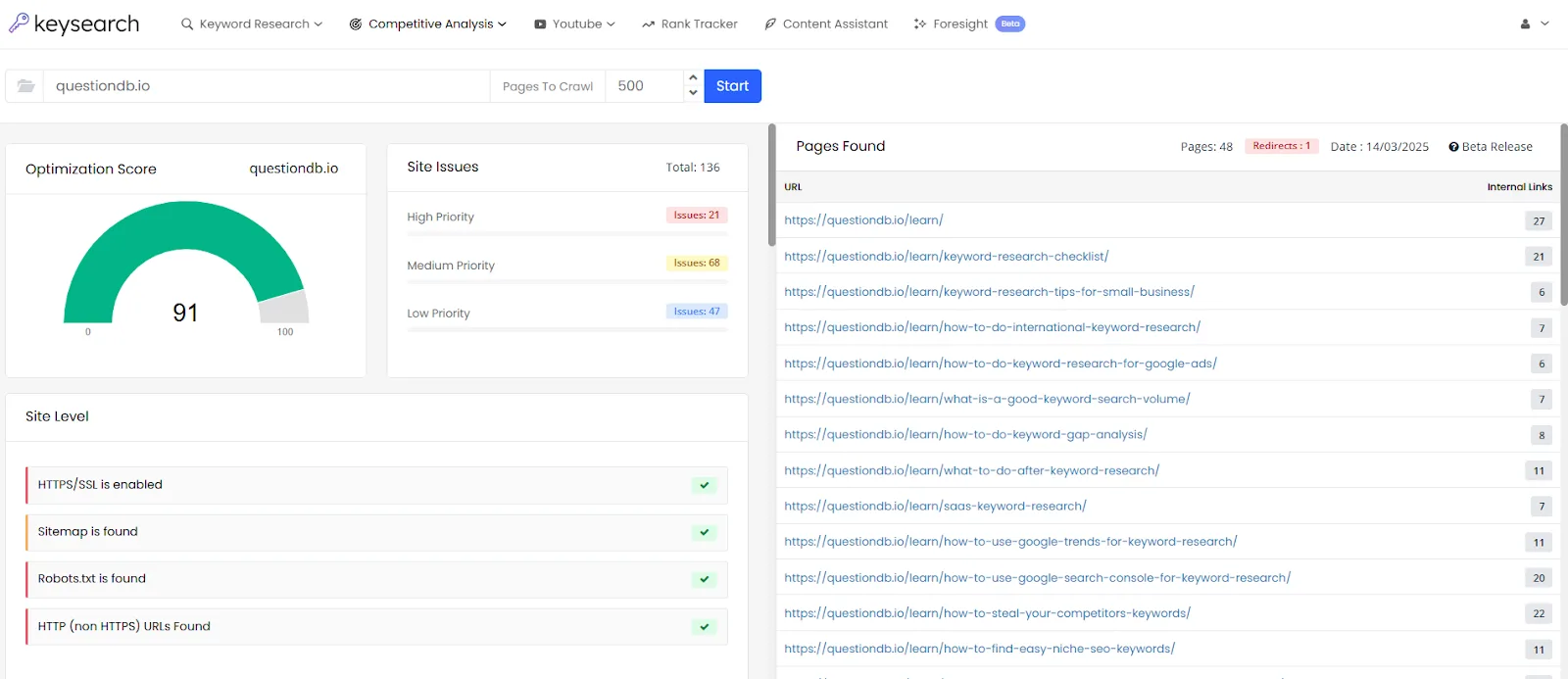Click the green check for Robots.txt is found

click(705, 579)
